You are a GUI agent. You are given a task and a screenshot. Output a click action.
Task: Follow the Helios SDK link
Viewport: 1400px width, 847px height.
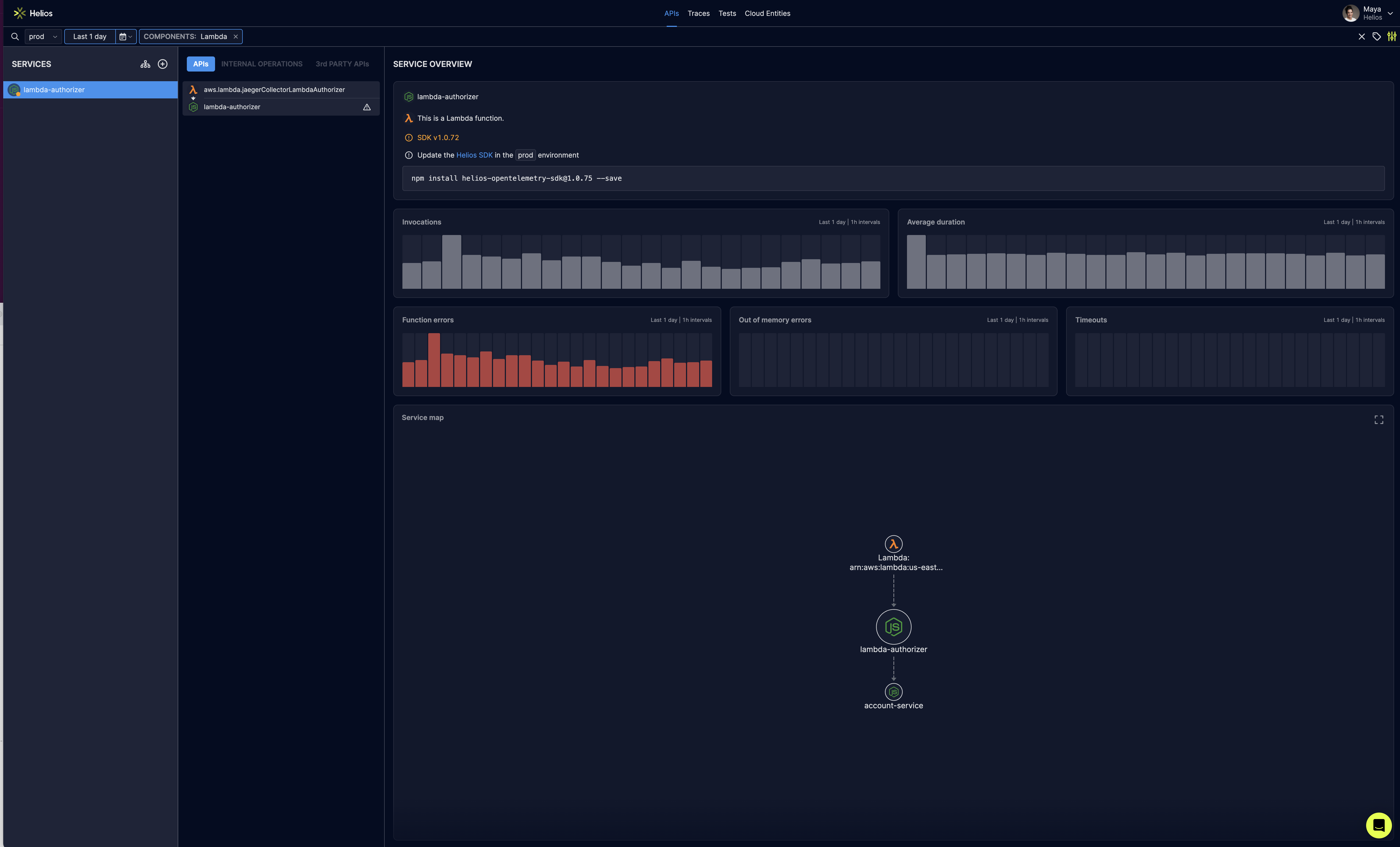pyautogui.click(x=474, y=155)
